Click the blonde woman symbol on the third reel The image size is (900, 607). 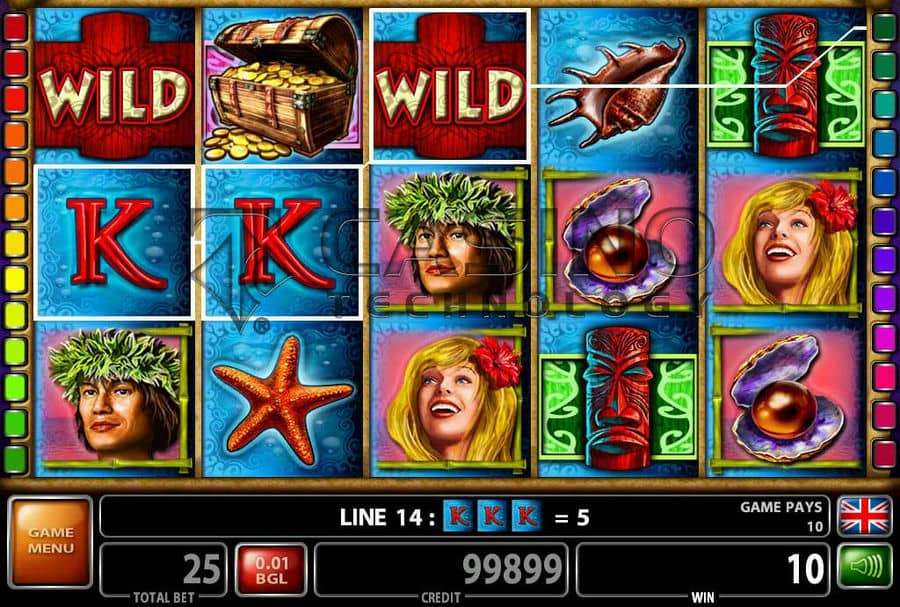[450, 398]
